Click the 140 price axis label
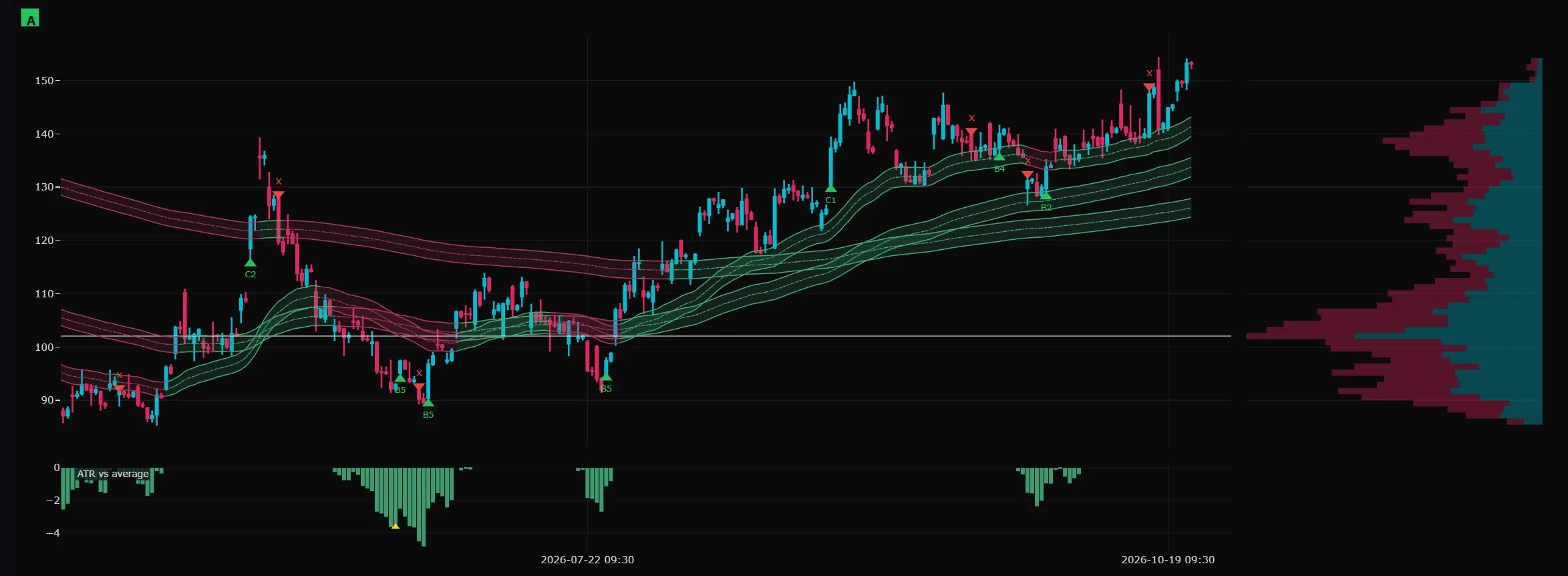This screenshot has width=1568, height=576. (44, 134)
